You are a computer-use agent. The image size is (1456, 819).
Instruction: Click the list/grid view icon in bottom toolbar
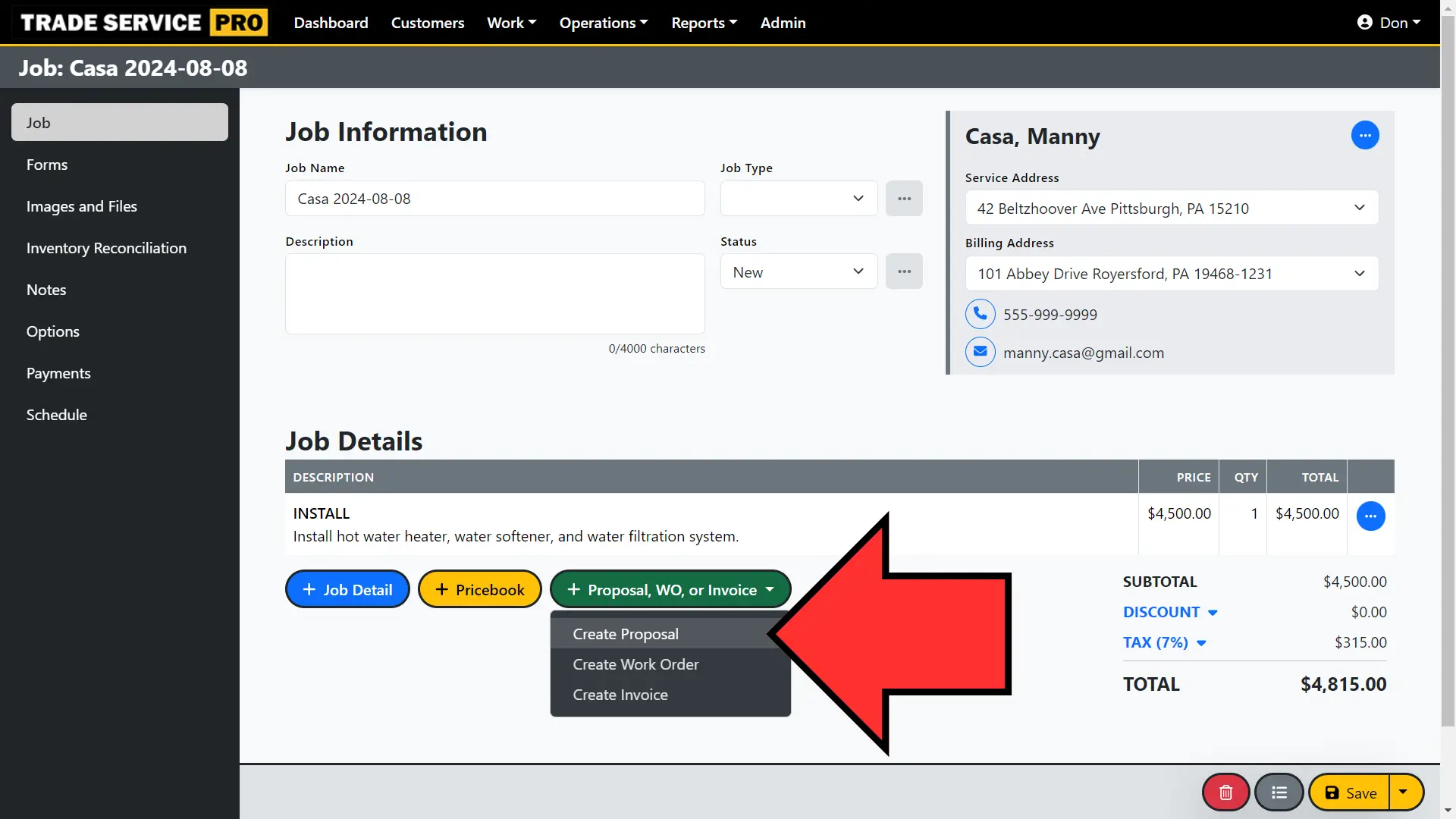(x=1279, y=792)
